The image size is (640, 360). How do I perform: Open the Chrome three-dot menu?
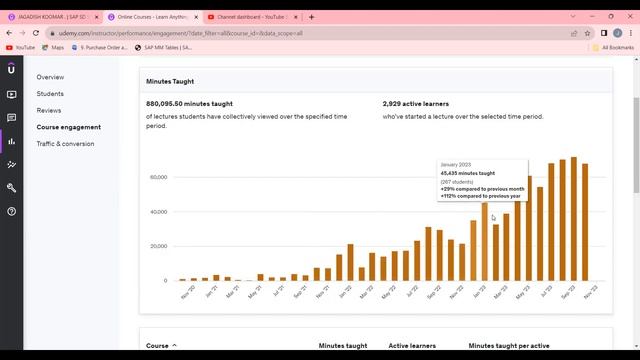[631, 33]
